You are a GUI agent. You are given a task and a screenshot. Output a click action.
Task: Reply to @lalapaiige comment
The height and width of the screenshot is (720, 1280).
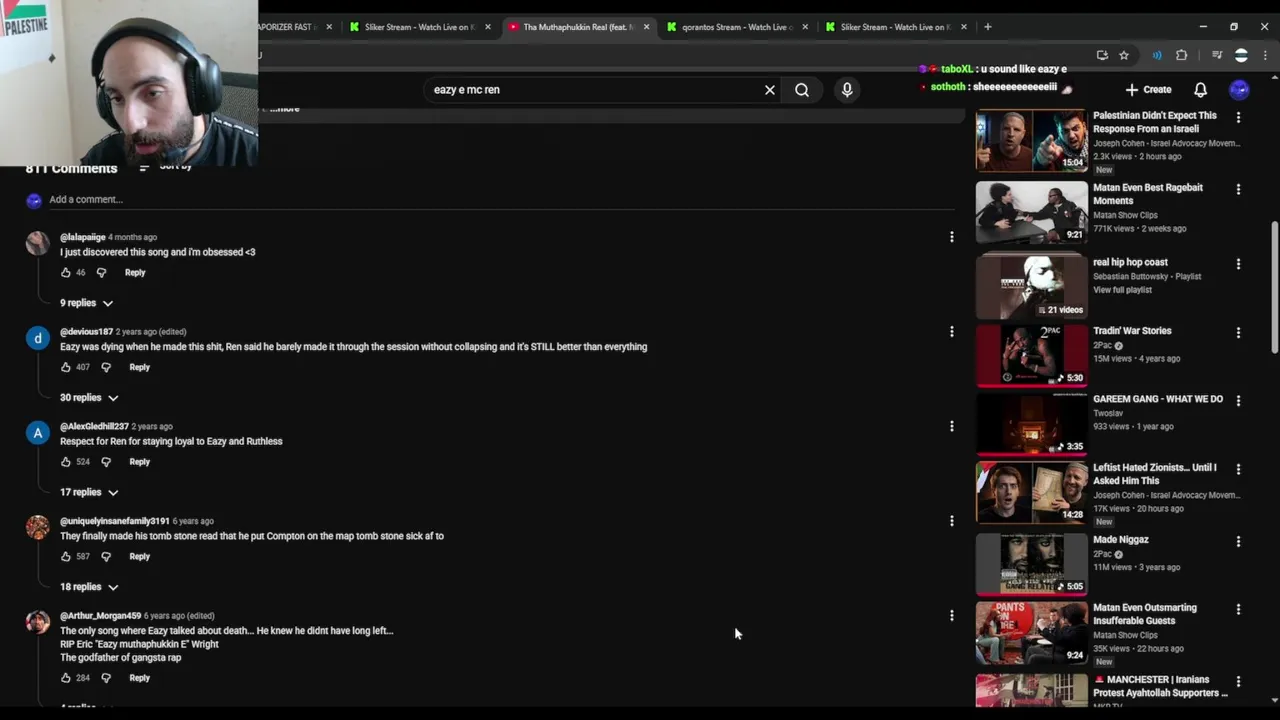tap(135, 272)
